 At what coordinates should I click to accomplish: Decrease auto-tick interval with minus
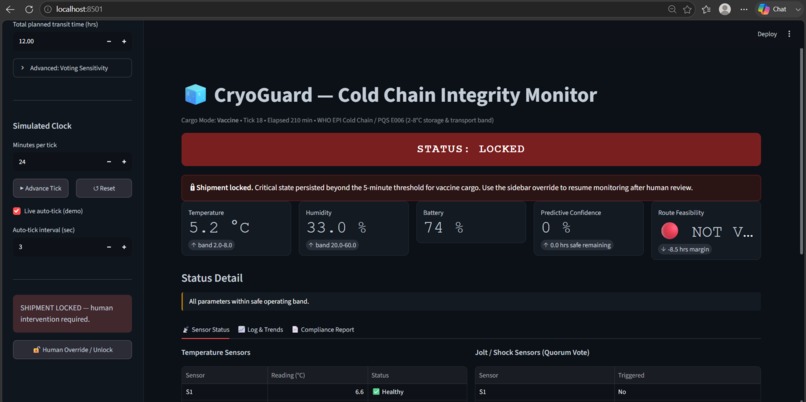[109, 247]
